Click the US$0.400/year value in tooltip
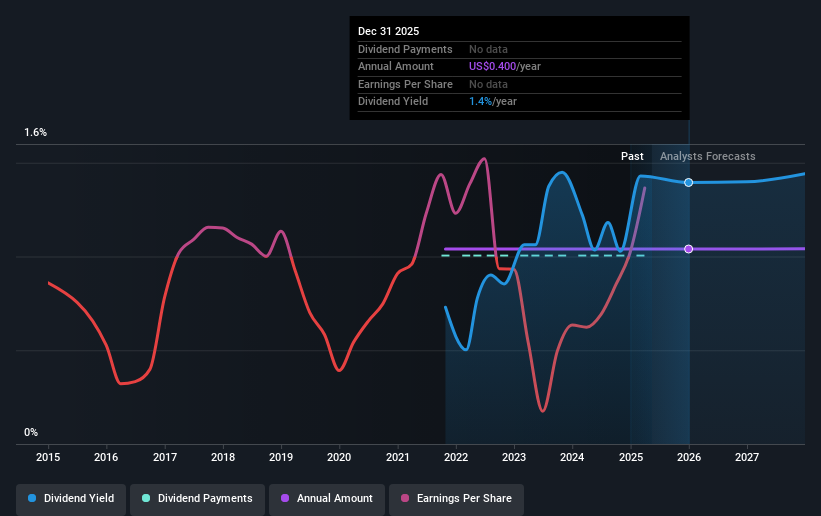 (x=505, y=67)
